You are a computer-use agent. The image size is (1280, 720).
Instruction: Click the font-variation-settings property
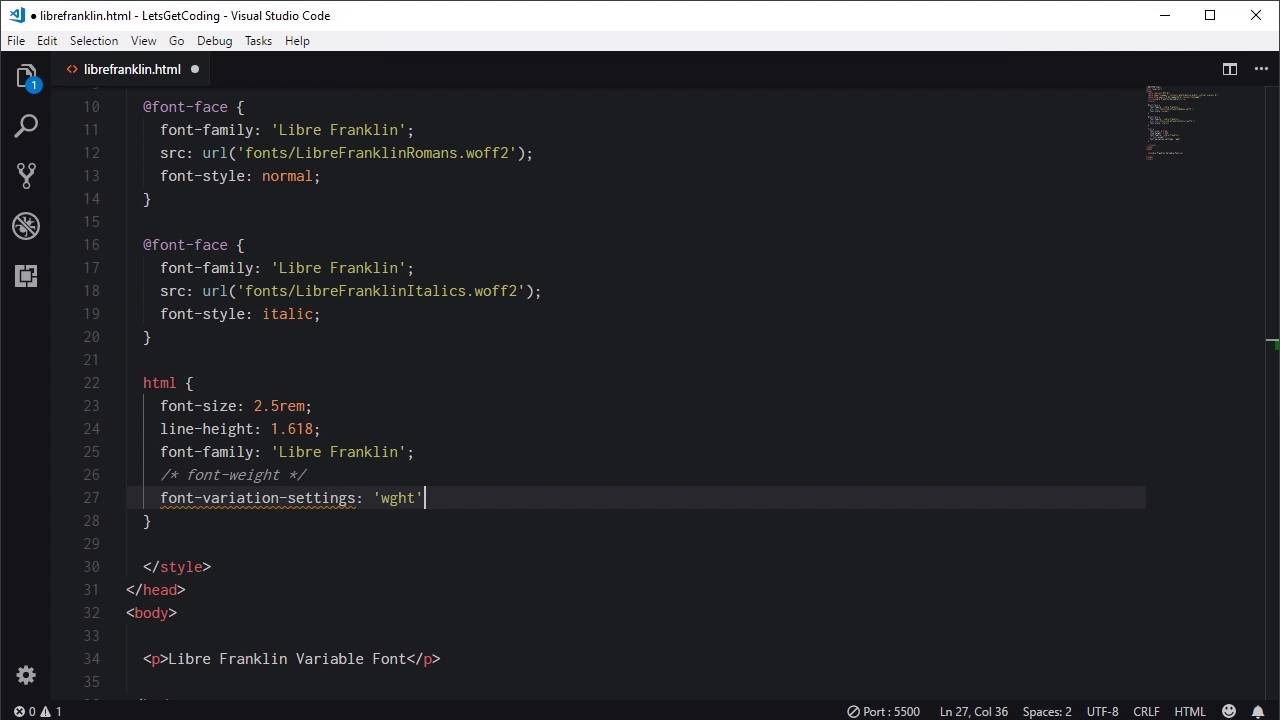(258, 498)
